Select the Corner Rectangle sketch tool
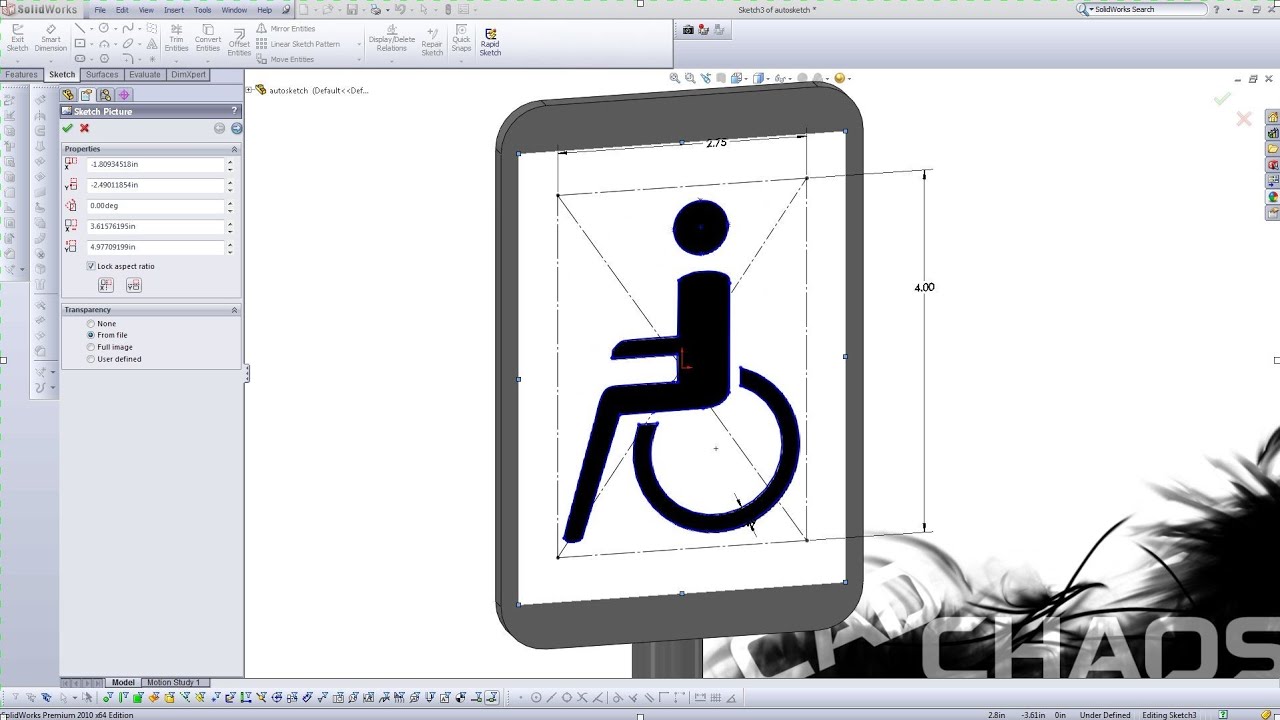This screenshot has height=720, width=1280. pyautogui.click(x=80, y=44)
